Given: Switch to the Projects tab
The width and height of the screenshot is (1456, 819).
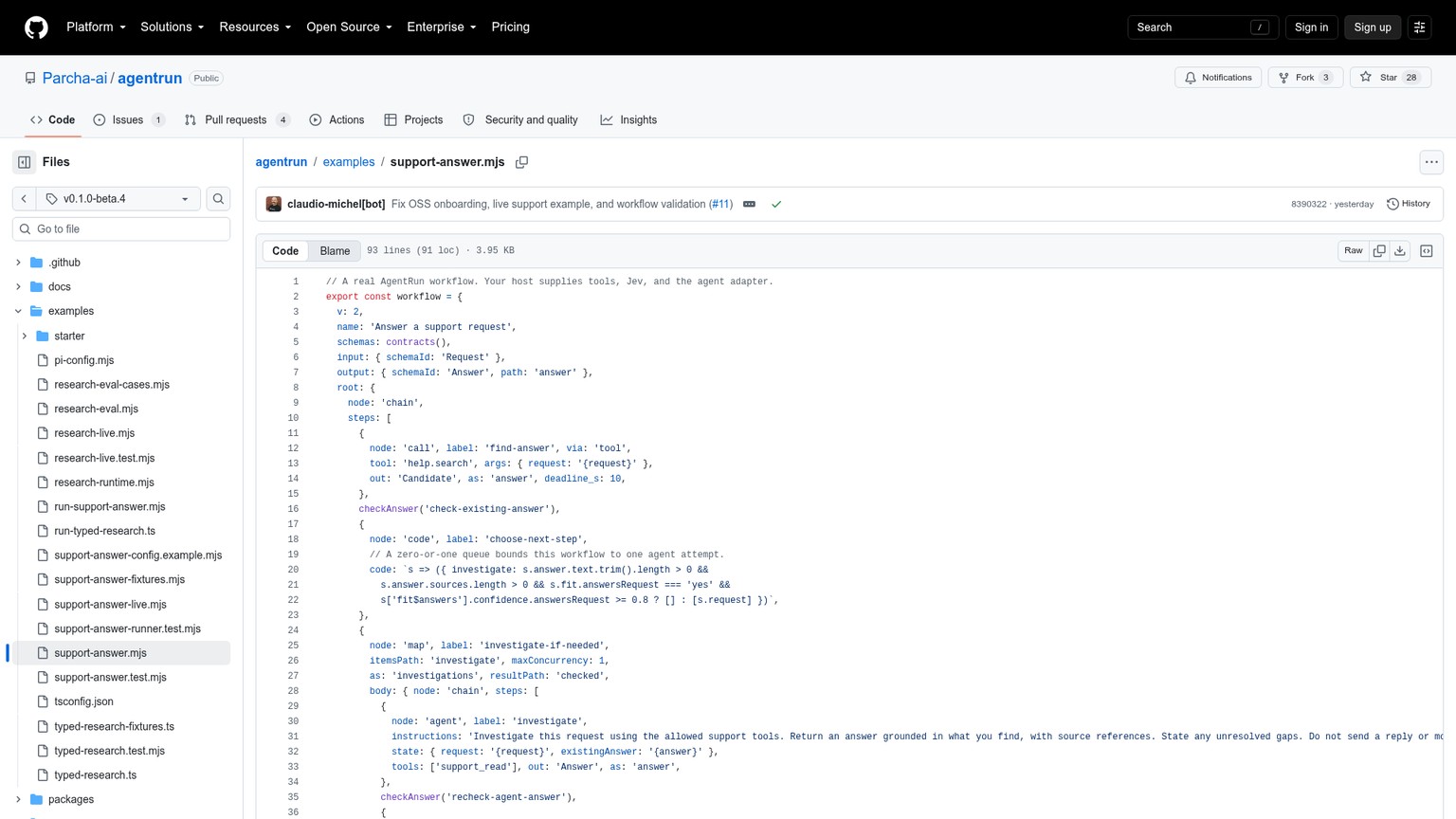Looking at the screenshot, I should pyautogui.click(x=413, y=120).
